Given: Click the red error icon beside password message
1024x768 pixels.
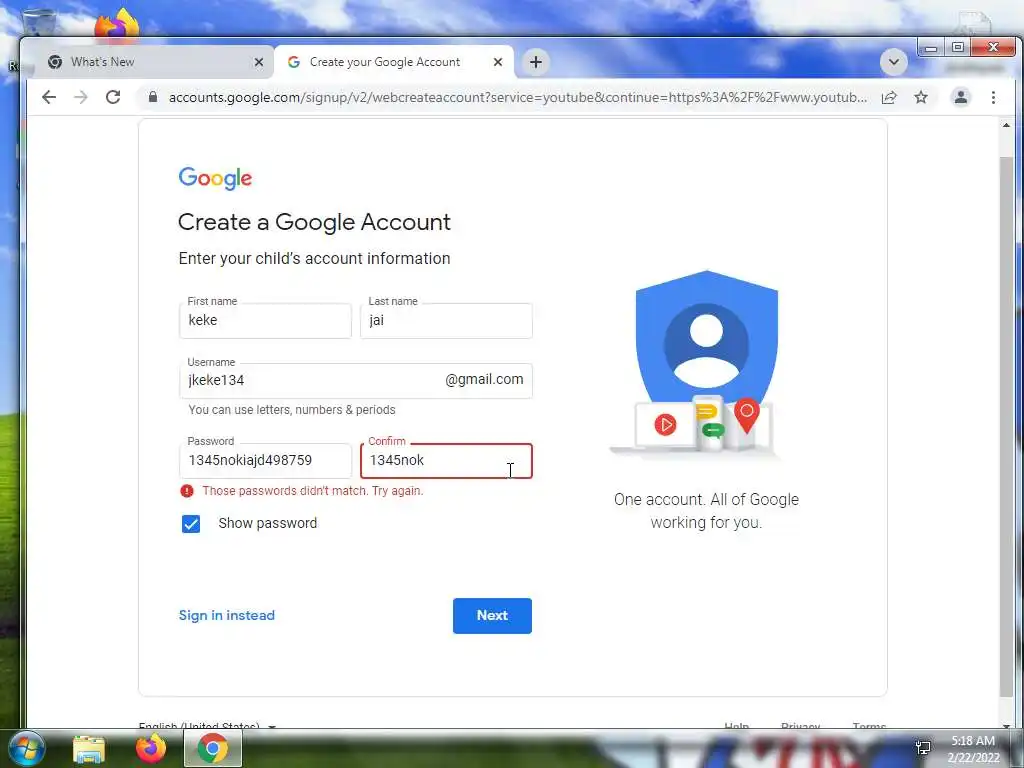Looking at the screenshot, I should (187, 491).
